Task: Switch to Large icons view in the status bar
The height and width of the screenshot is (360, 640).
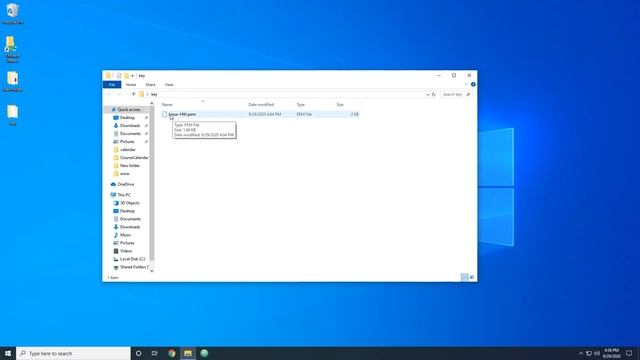Action: (x=472, y=278)
